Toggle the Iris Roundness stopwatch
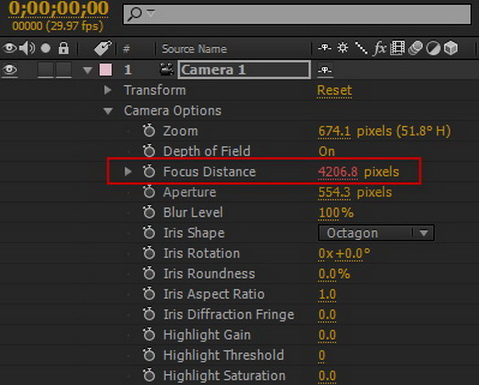This screenshot has width=479, height=385. (149, 273)
